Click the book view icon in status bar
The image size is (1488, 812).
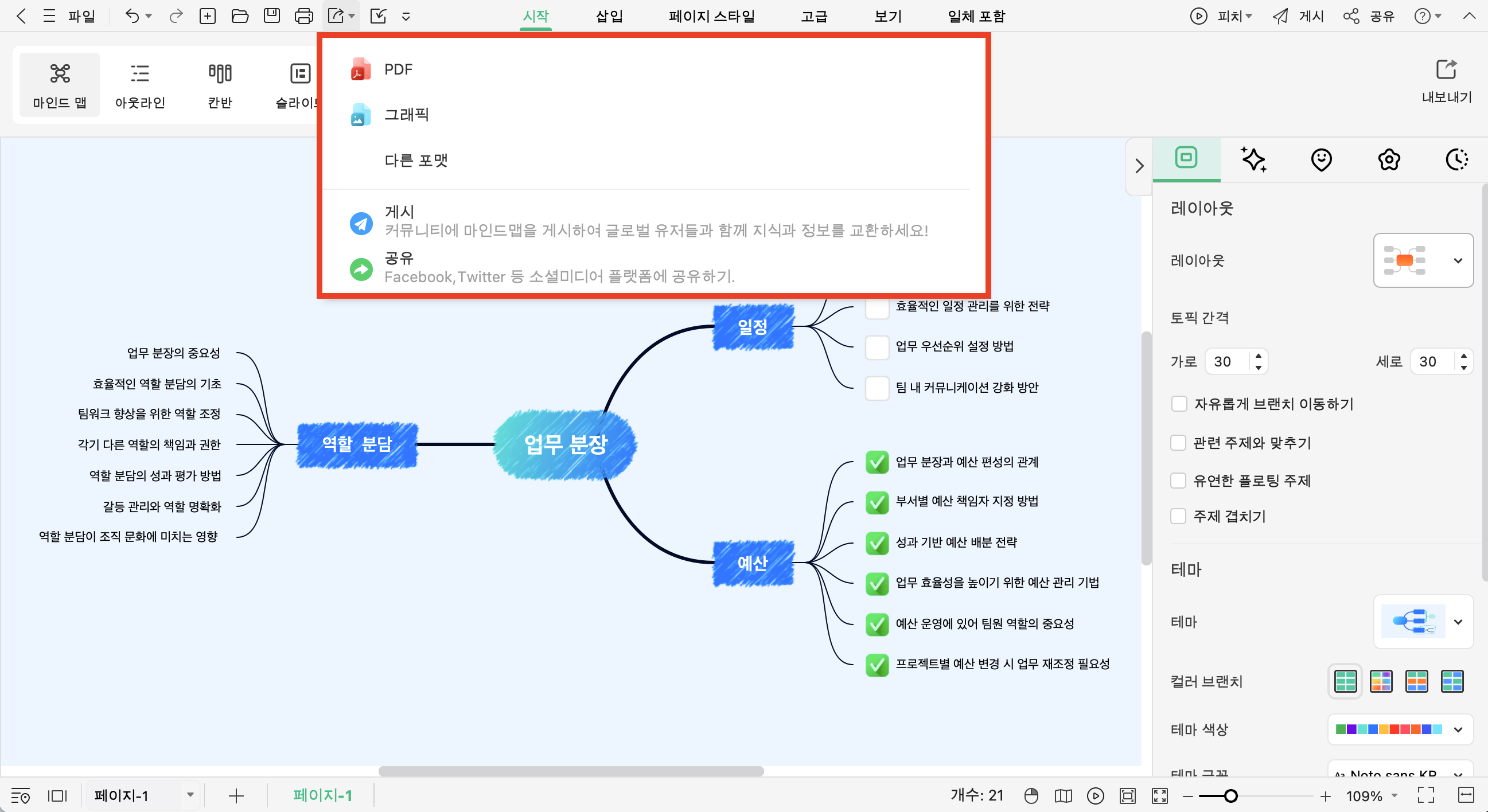point(1063,796)
